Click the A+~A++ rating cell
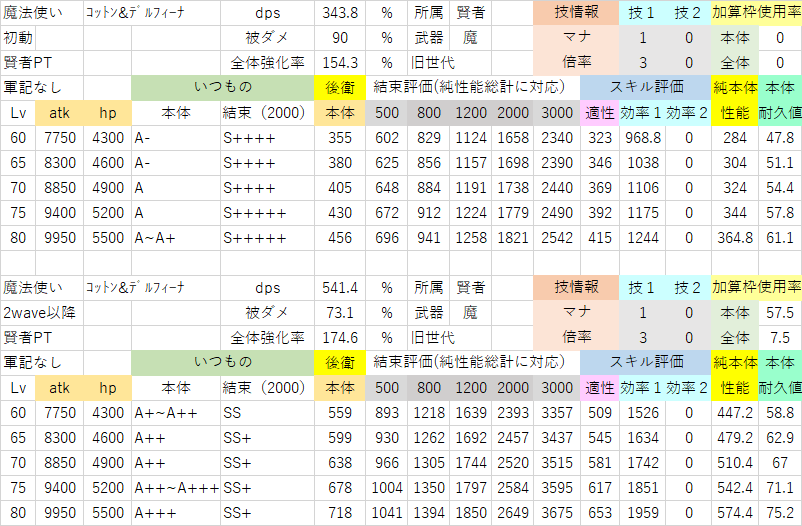 click(175, 413)
